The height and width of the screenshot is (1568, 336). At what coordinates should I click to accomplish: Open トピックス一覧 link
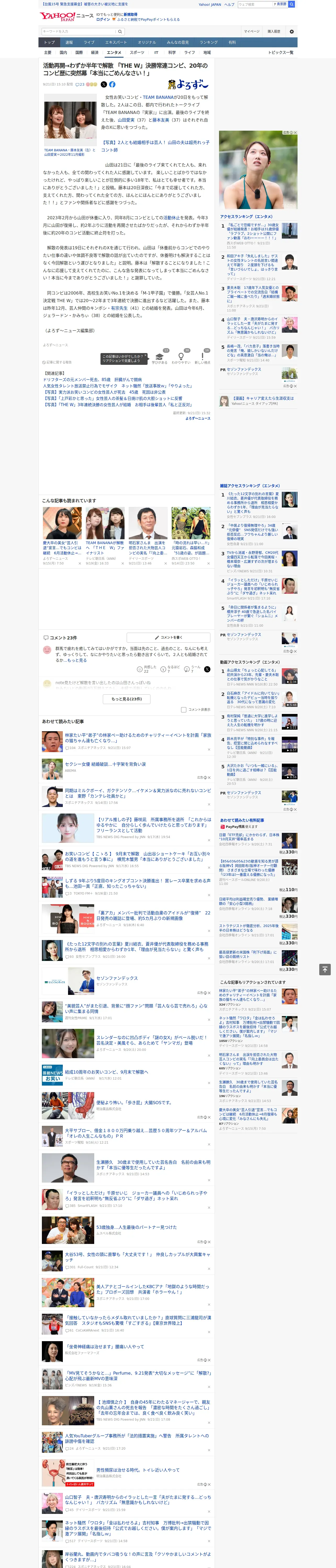281,52
